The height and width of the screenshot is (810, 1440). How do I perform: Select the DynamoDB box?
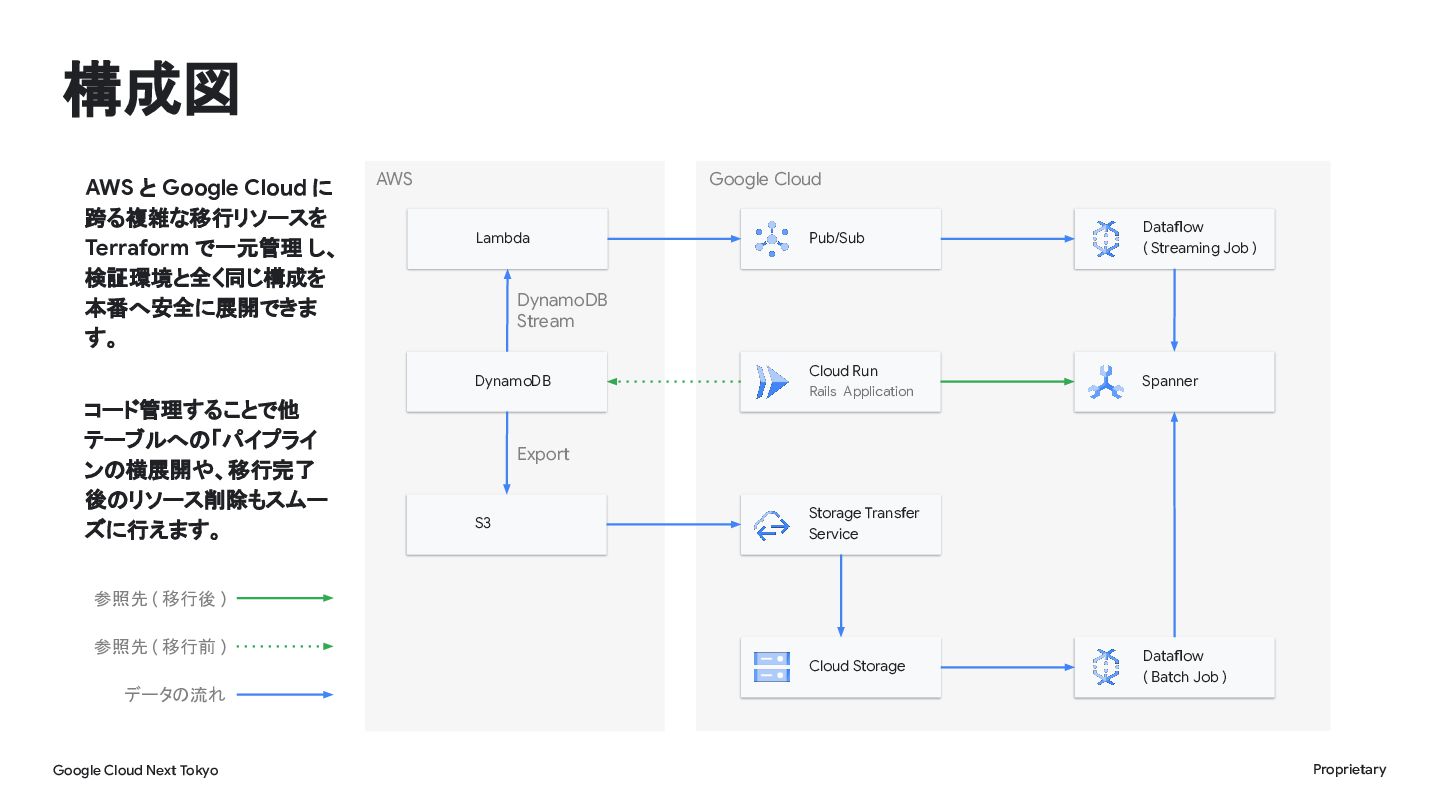[507, 381]
